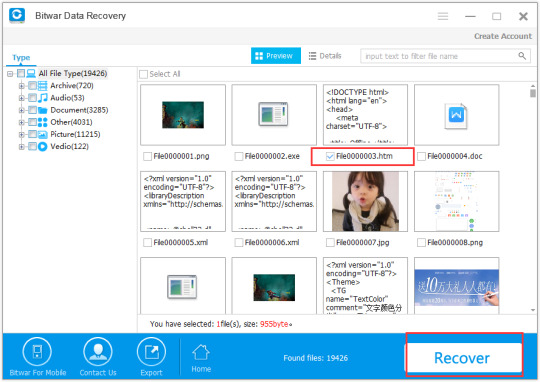
Task: Check the Archive(720) tree checkbox
Action: [32, 86]
